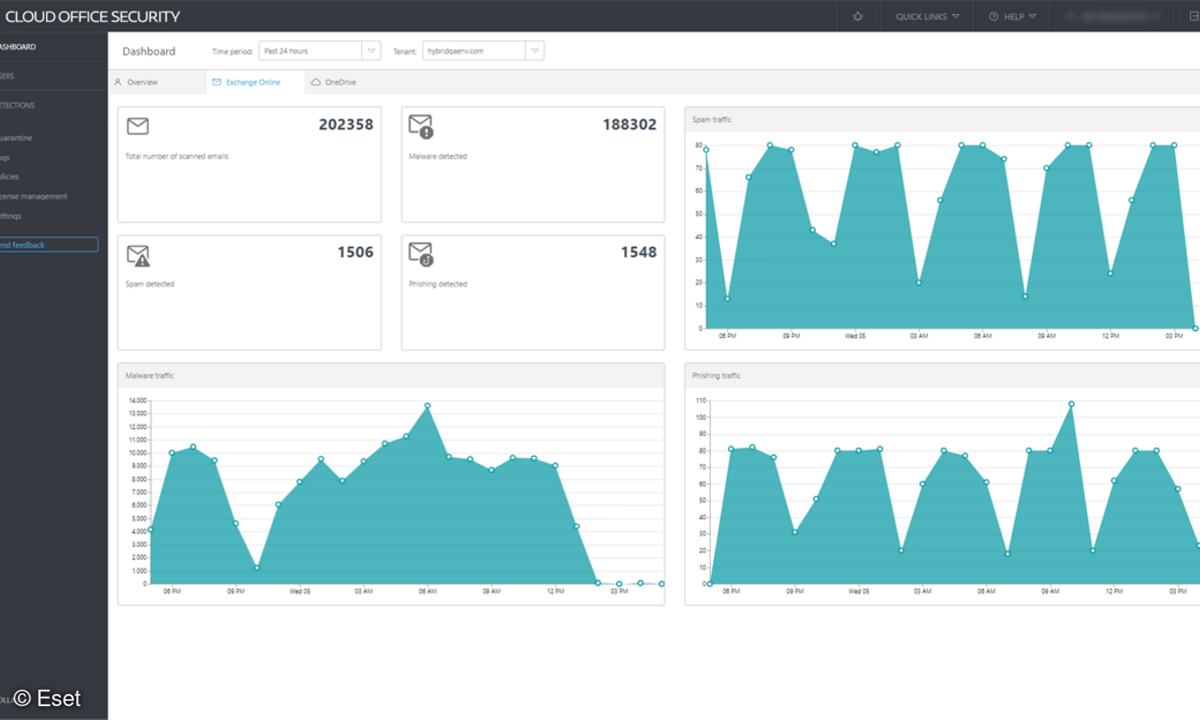Click the phishing envelope icon with hook badge
Screen dimensions: 1200x720
tap(421, 254)
